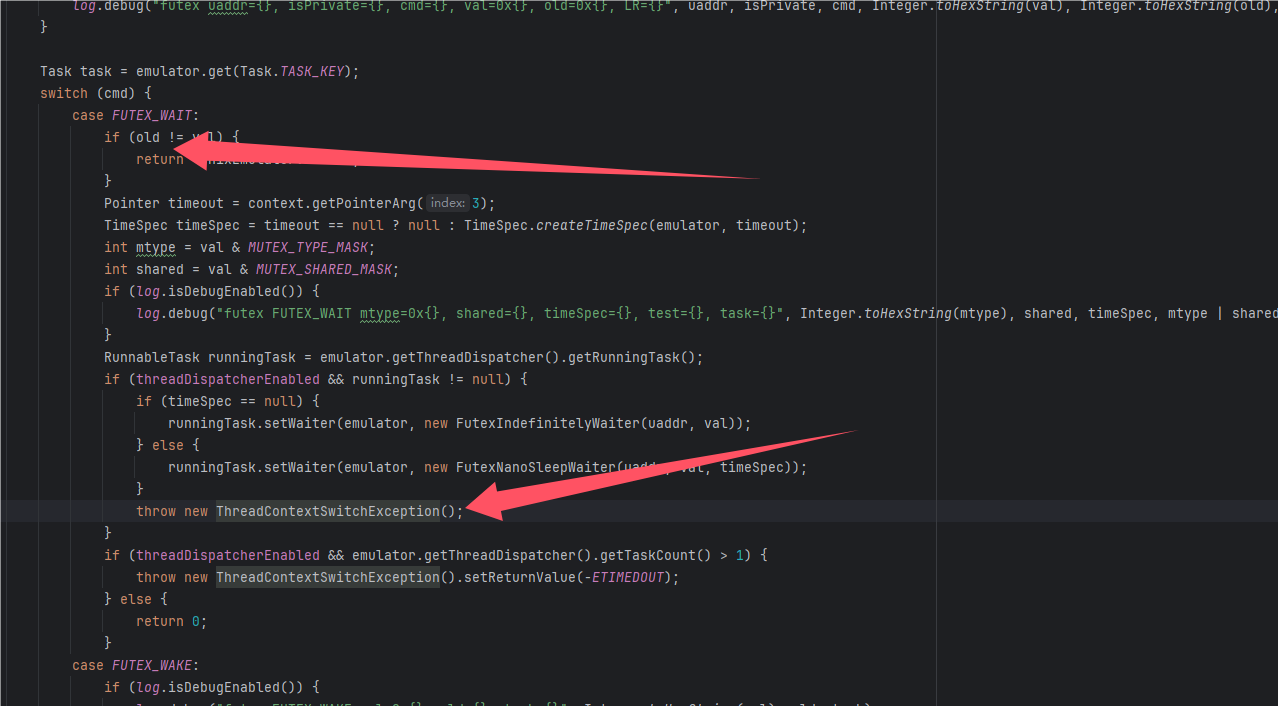Click the Pointer type before timeout
This screenshot has width=1278, height=706.
point(131,203)
